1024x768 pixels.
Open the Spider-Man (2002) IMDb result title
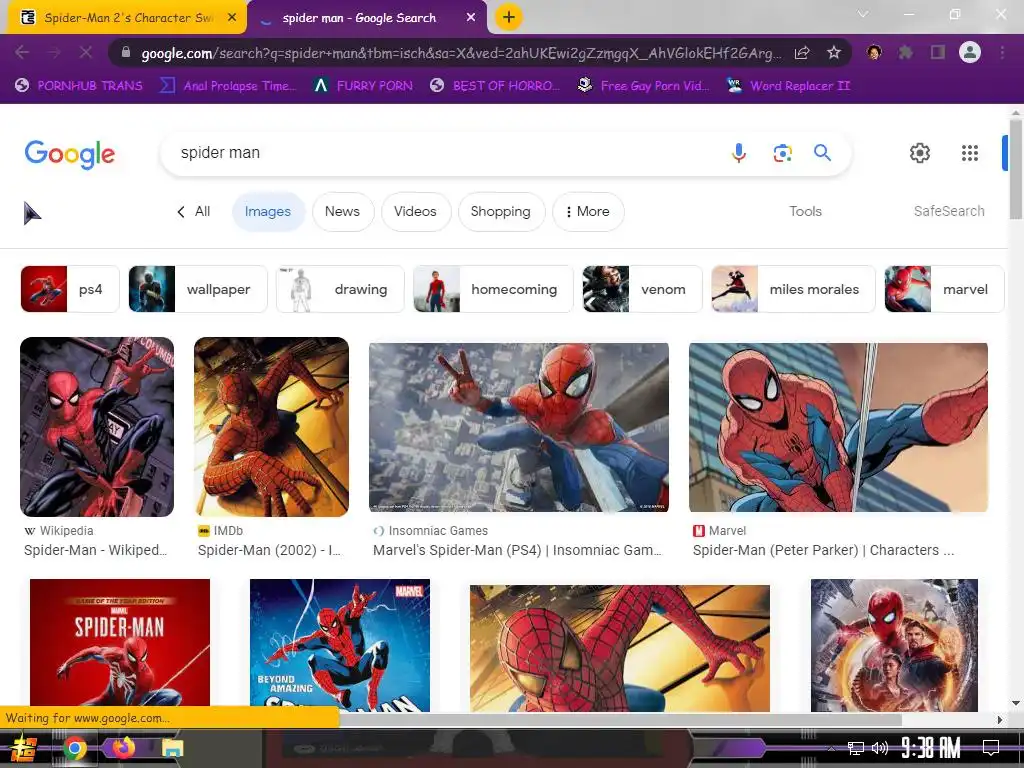[x=269, y=550]
